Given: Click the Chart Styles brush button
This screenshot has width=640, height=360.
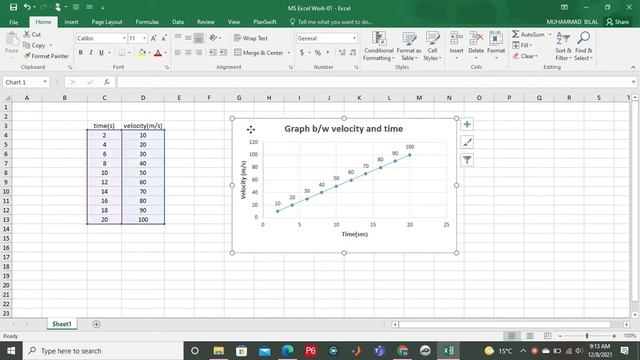Looking at the screenshot, I should click(467, 142).
